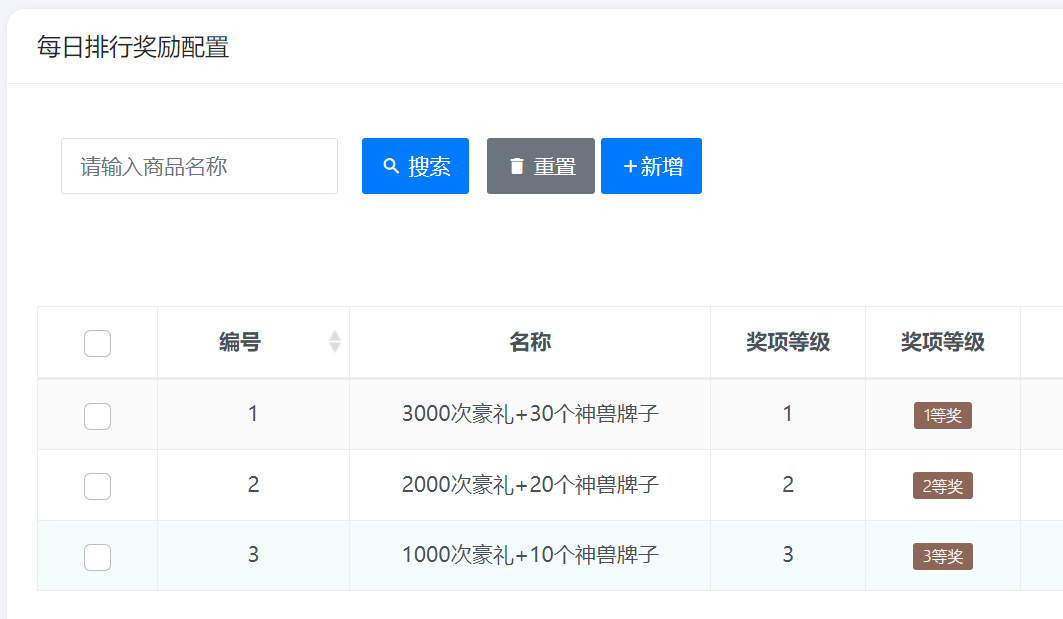Click the 2等奖 brown badge
Image resolution: width=1063 pixels, height=619 pixels.
(942, 486)
